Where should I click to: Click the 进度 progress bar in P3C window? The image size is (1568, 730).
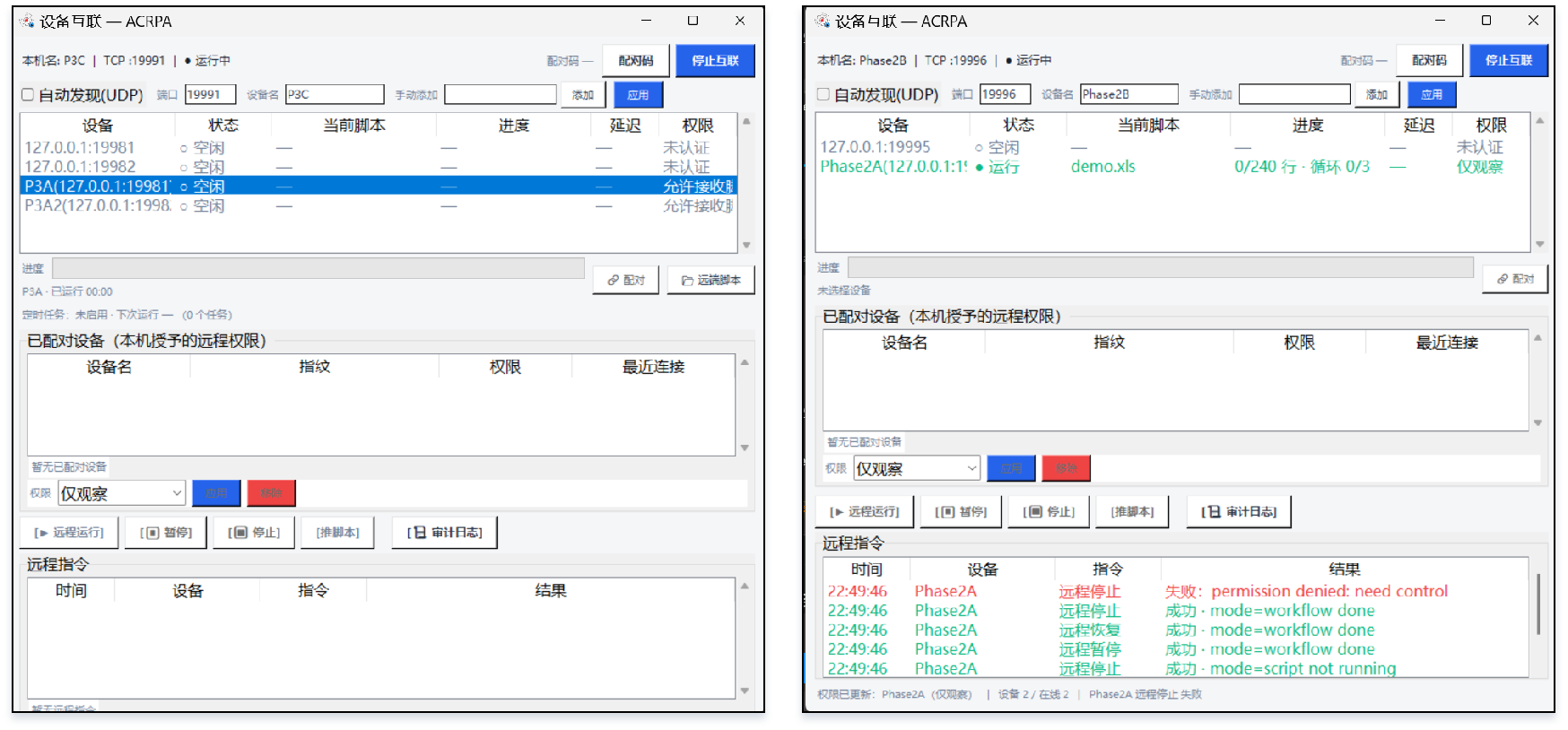point(318,268)
